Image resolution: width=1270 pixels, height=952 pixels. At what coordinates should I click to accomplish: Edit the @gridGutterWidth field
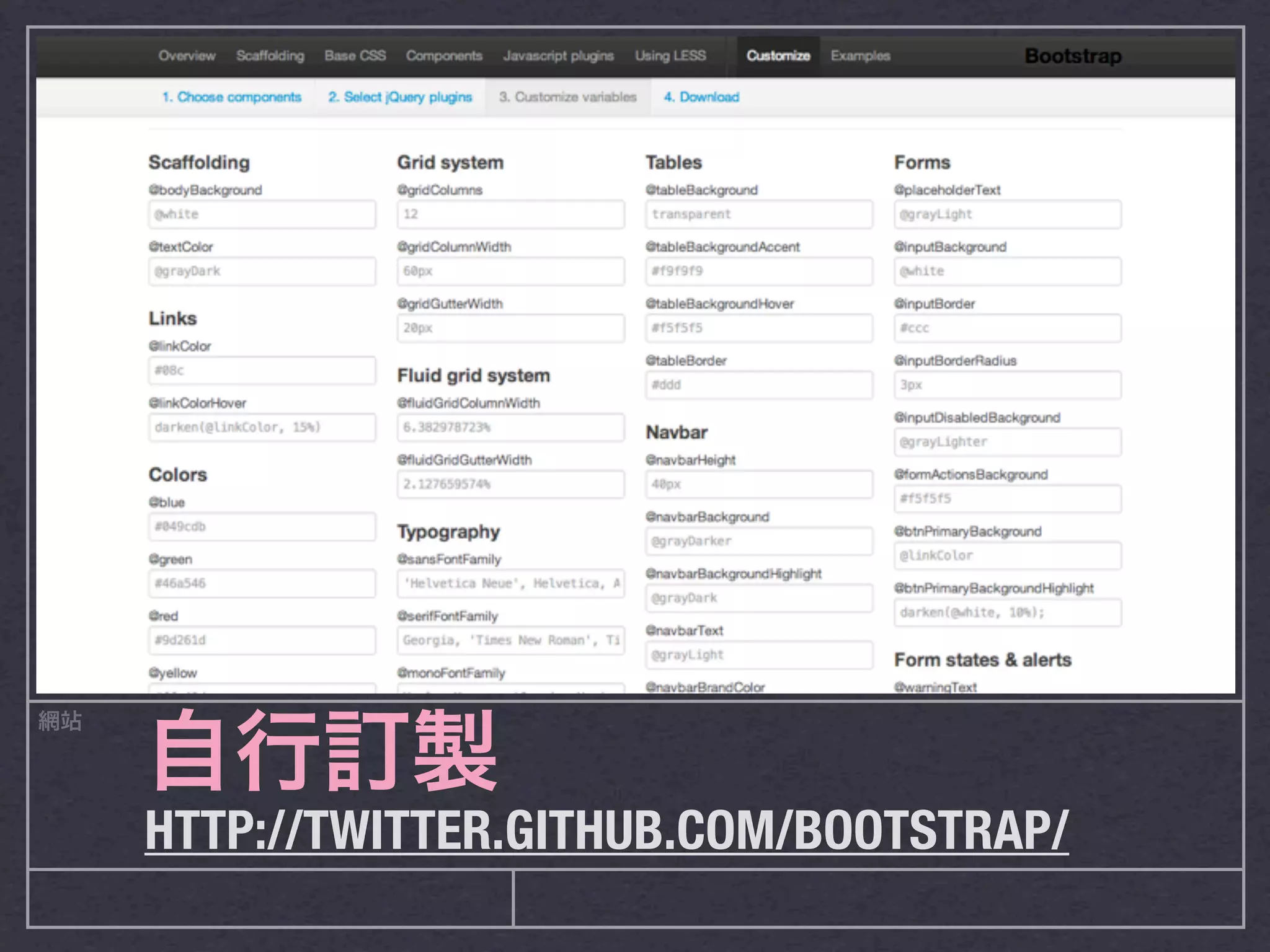point(511,328)
